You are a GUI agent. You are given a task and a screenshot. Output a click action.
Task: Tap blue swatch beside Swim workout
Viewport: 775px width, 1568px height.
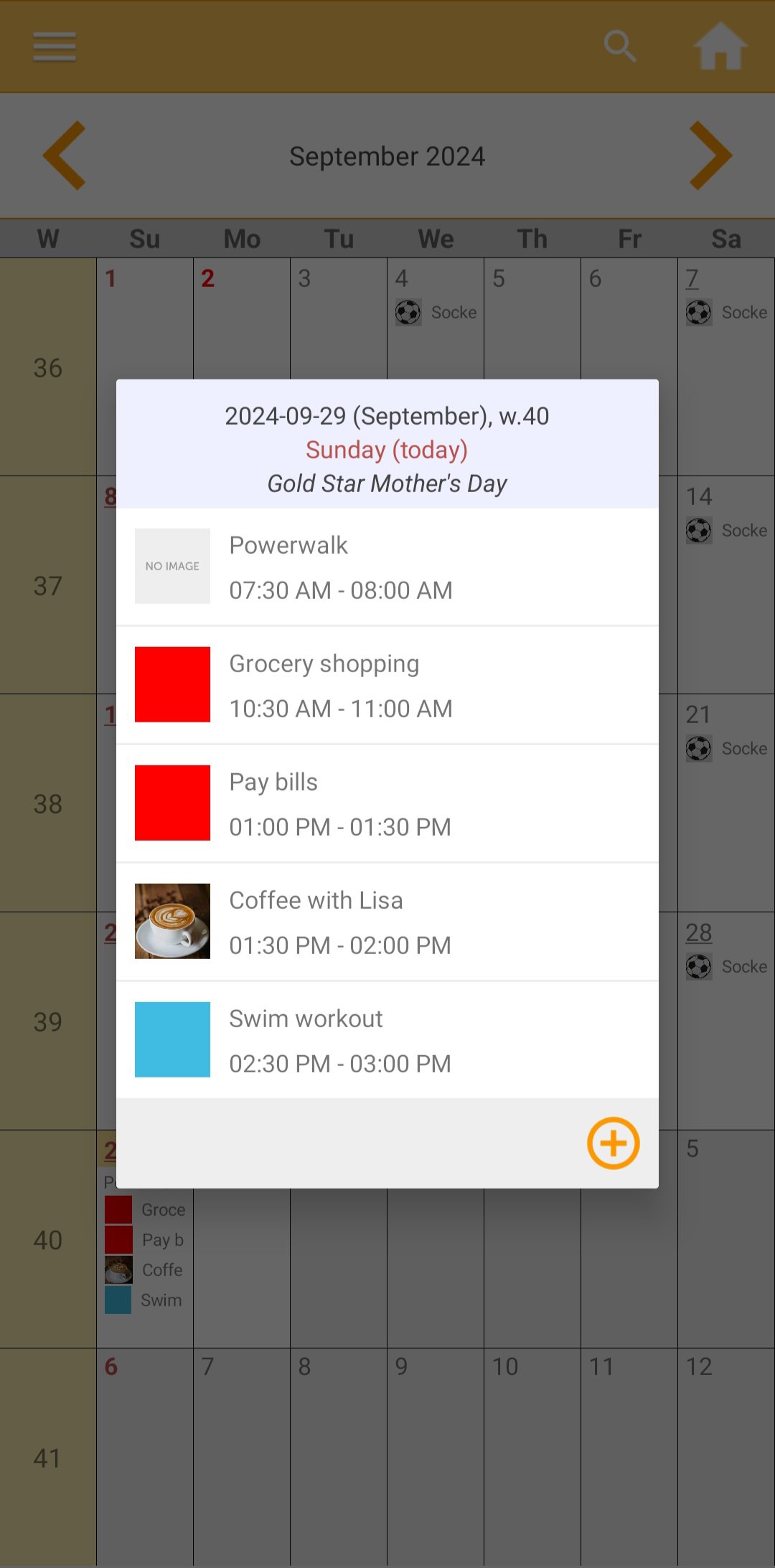(x=172, y=1039)
